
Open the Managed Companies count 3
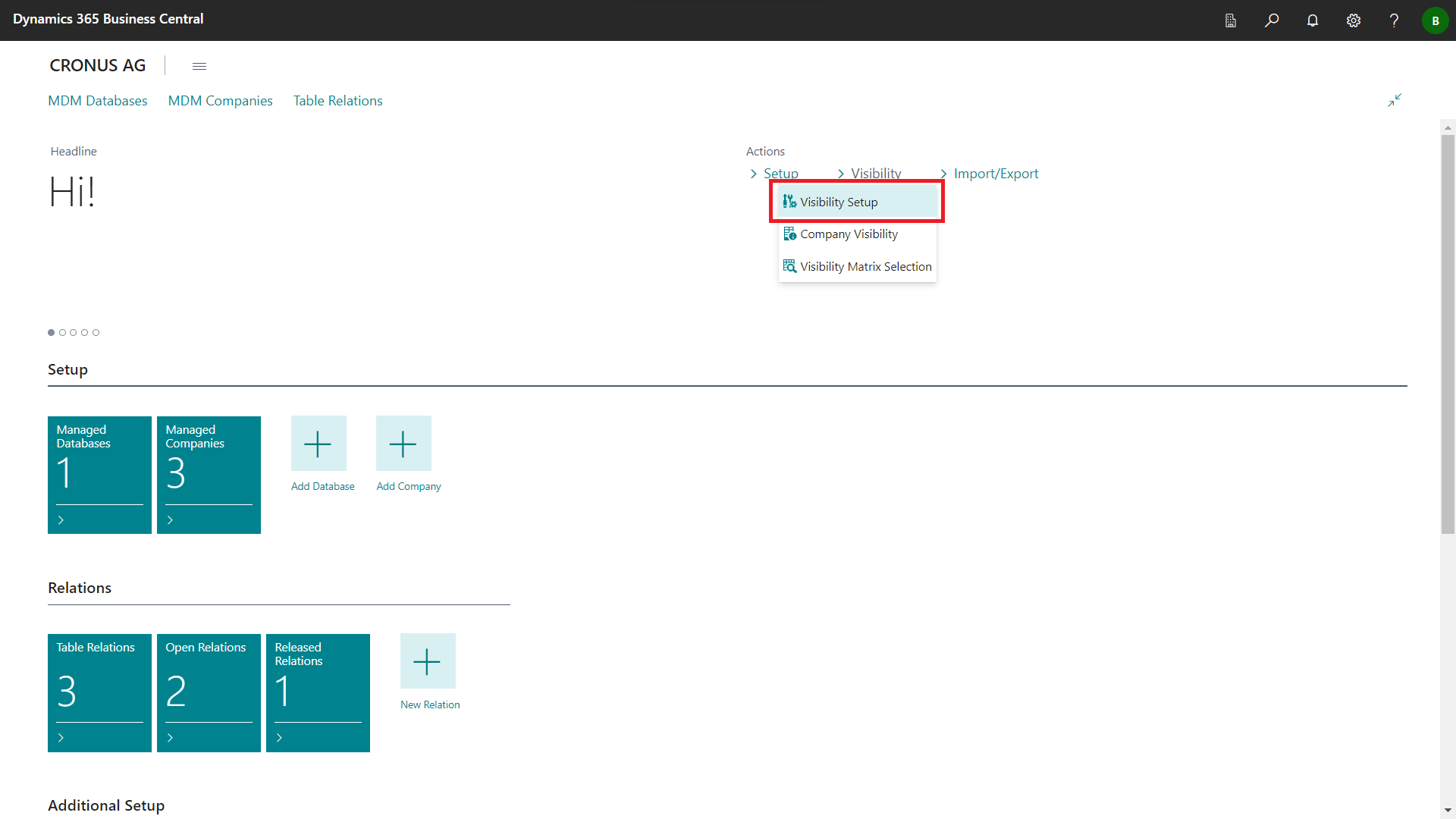[x=176, y=473]
